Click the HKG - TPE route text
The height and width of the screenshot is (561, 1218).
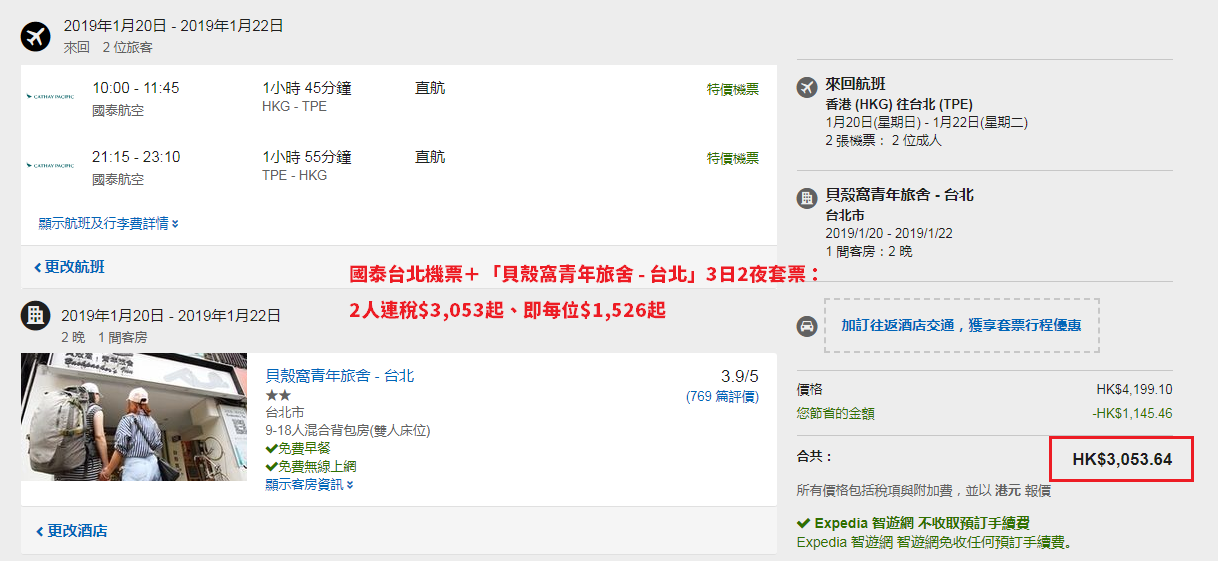[x=294, y=106]
